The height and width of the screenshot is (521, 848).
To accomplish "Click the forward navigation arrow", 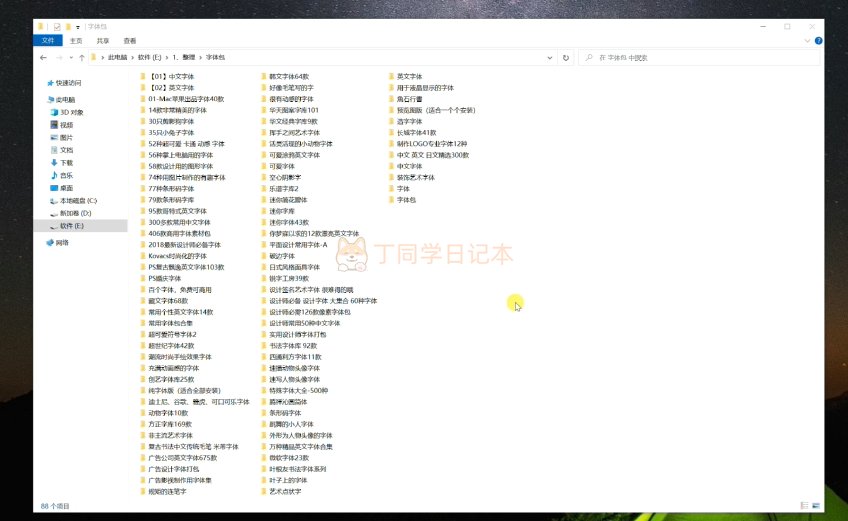I will click(59, 57).
